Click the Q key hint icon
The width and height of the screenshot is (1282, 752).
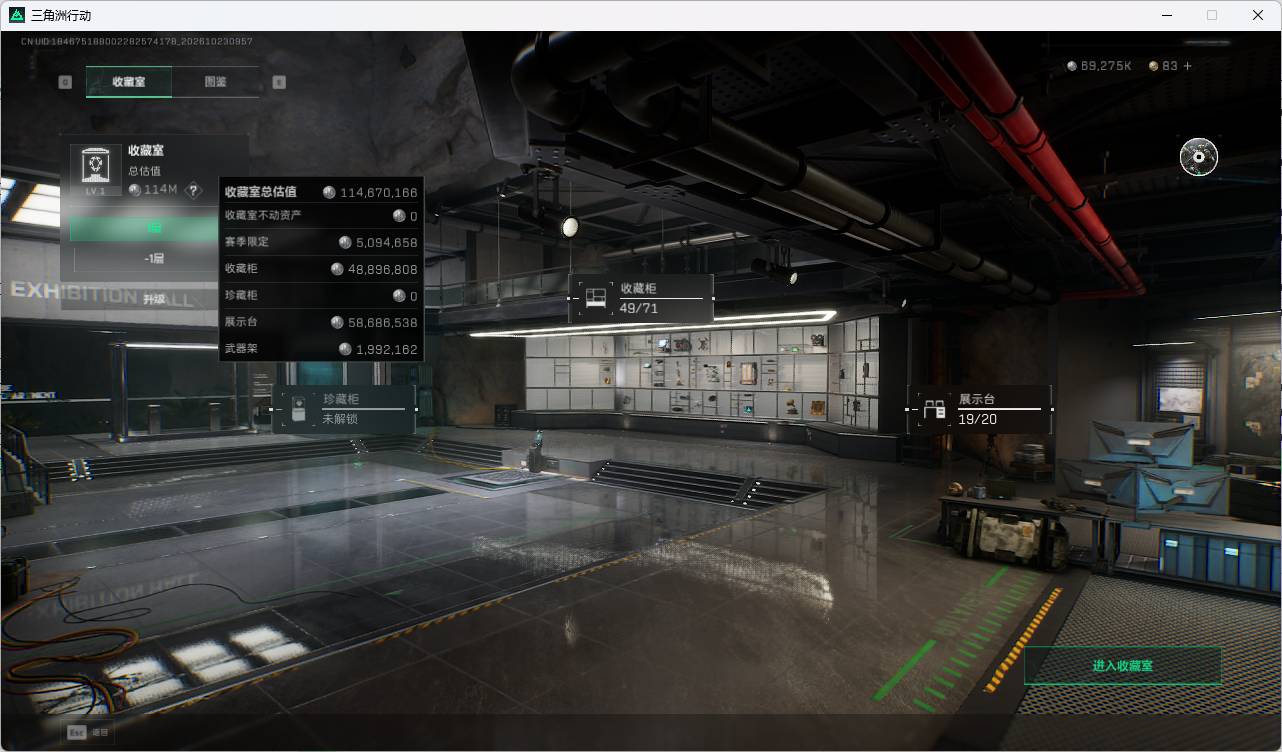(65, 82)
